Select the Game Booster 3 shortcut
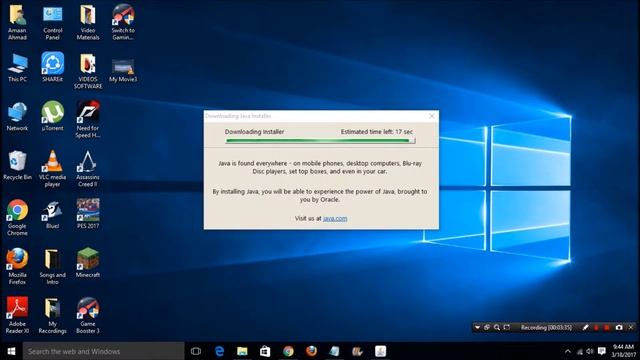Screen dimensions: 640x360 coord(88,316)
